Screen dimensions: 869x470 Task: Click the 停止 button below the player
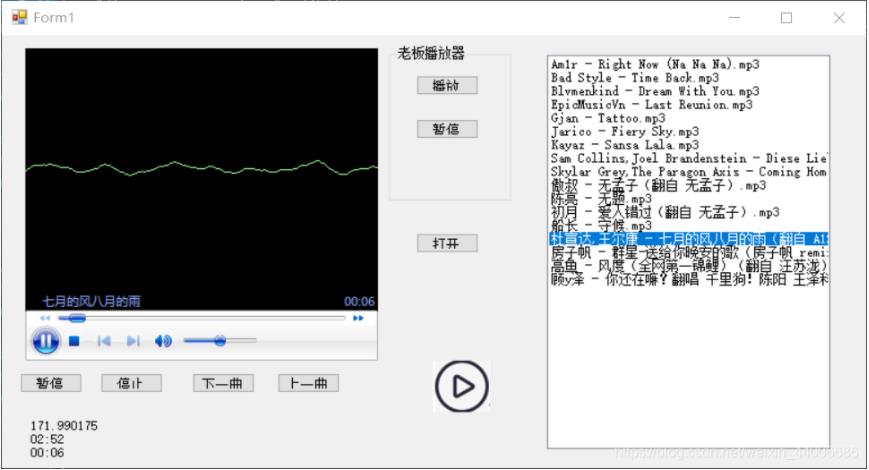coord(131,383)
